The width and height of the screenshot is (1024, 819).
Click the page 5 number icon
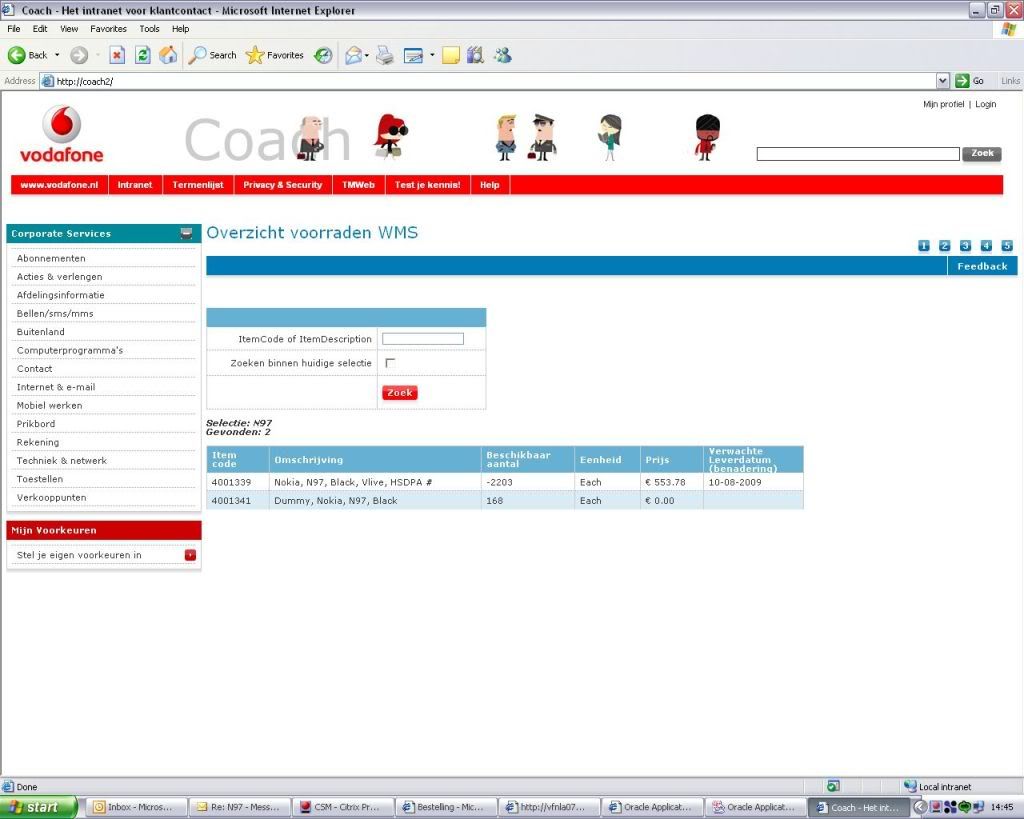[1007, 246]
